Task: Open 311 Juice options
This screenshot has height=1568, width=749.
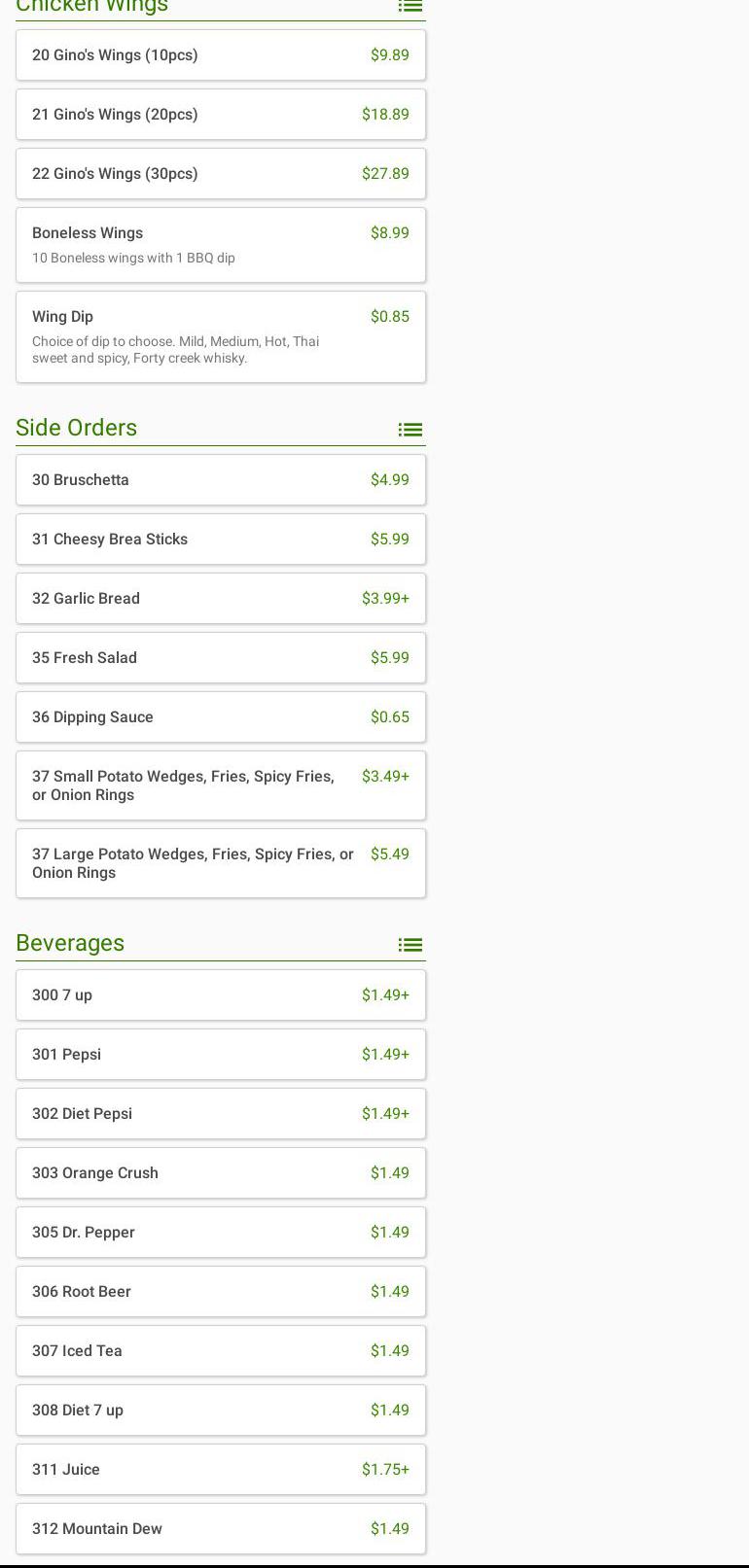Action: 221,1469
